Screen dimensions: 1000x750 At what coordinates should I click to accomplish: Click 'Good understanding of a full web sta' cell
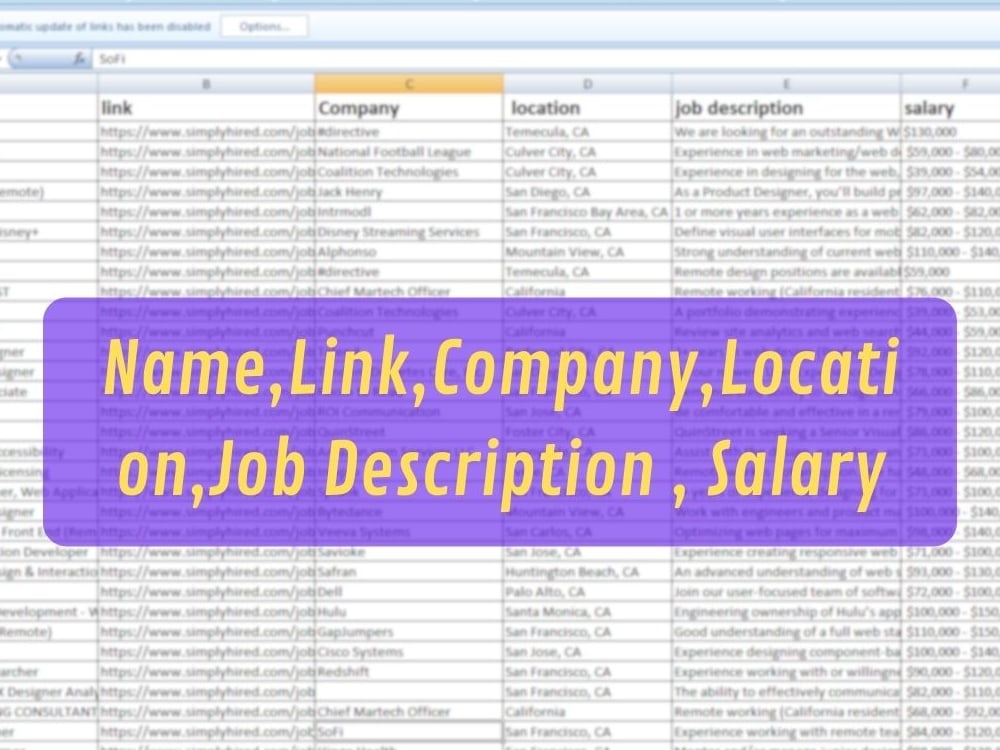pyautogui.click(x=786, y=632)
